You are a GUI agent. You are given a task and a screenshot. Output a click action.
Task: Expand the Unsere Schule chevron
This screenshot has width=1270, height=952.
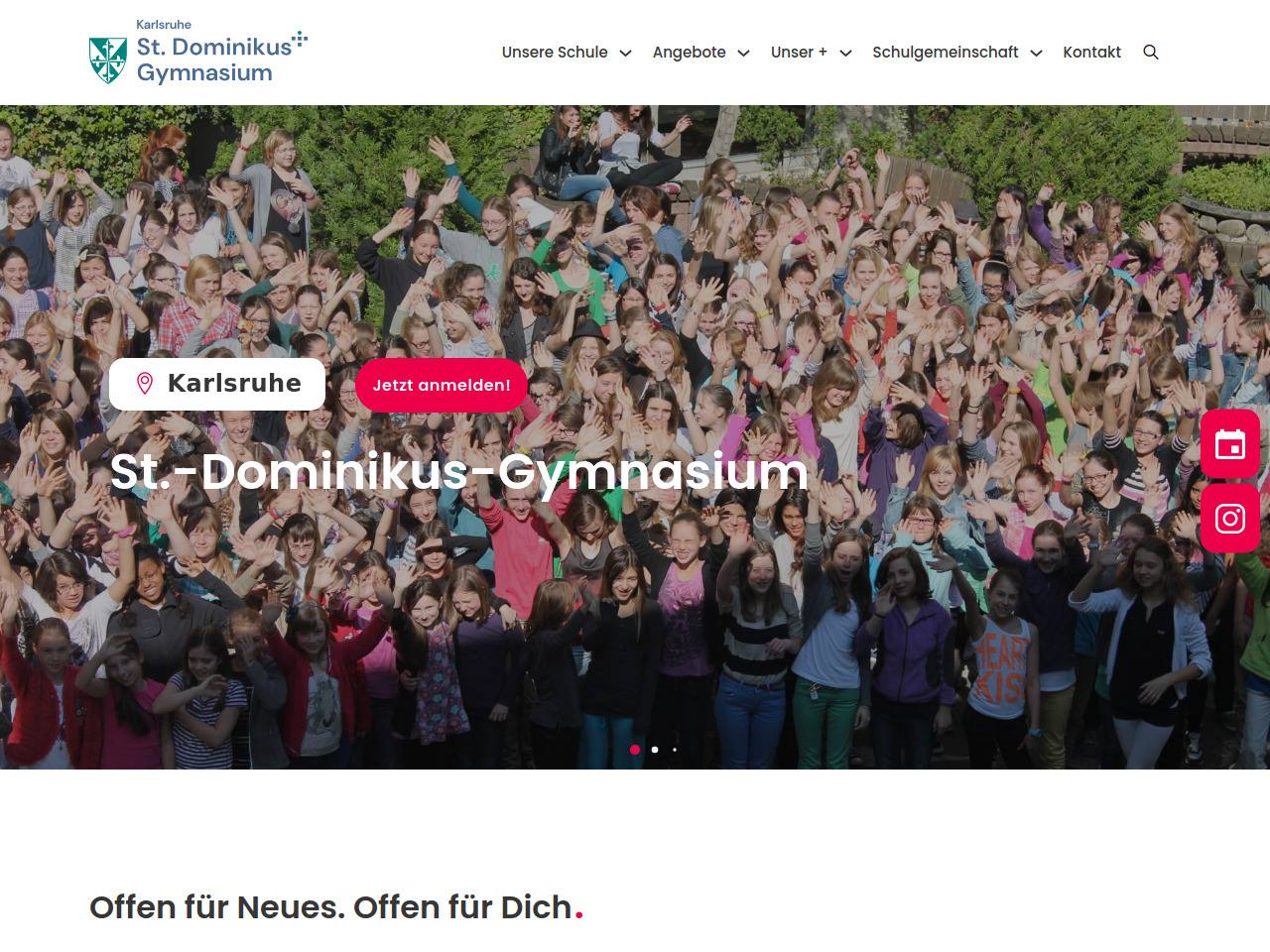pyautogui.click(x=625, y=54)
